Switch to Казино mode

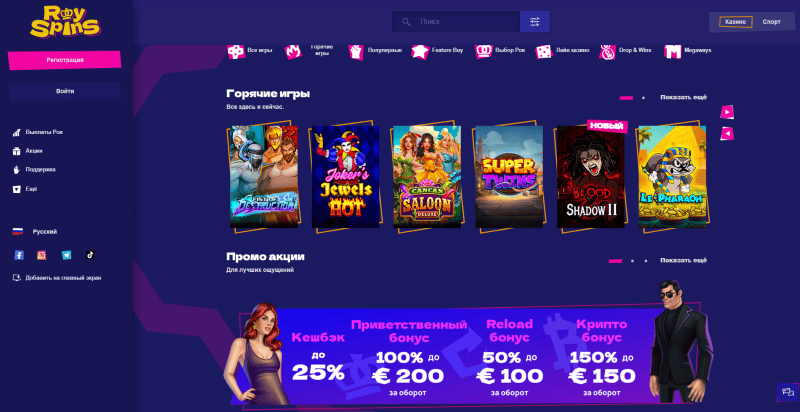(735, 22)
